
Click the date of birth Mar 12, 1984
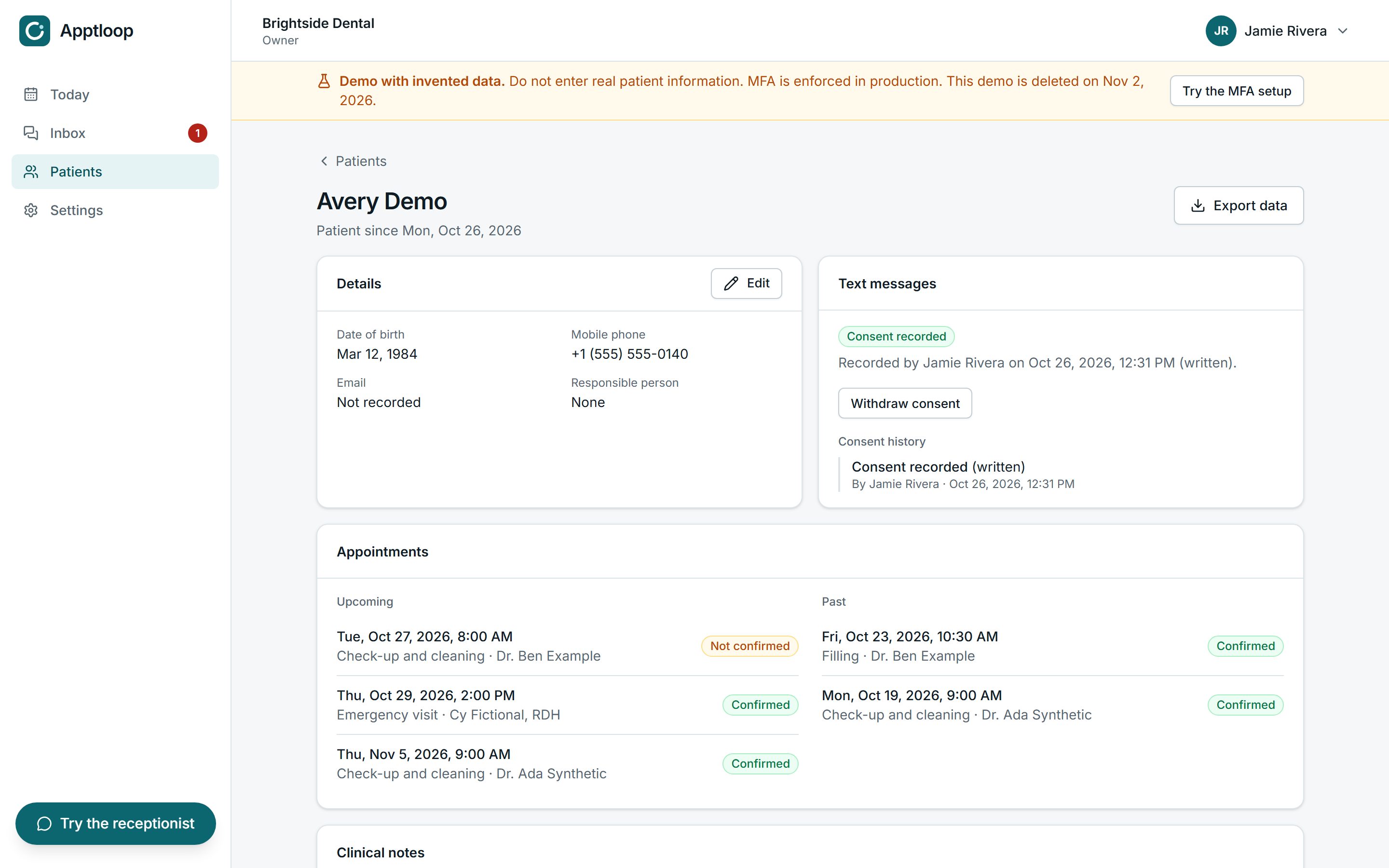377,353
